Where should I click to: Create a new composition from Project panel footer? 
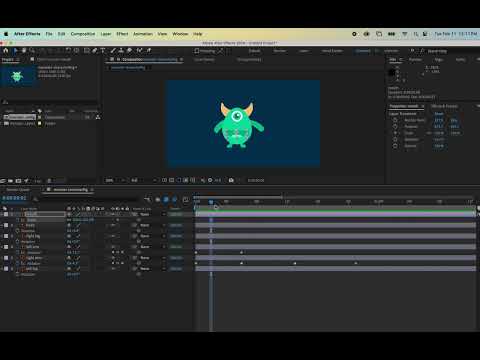coord(18,181)
